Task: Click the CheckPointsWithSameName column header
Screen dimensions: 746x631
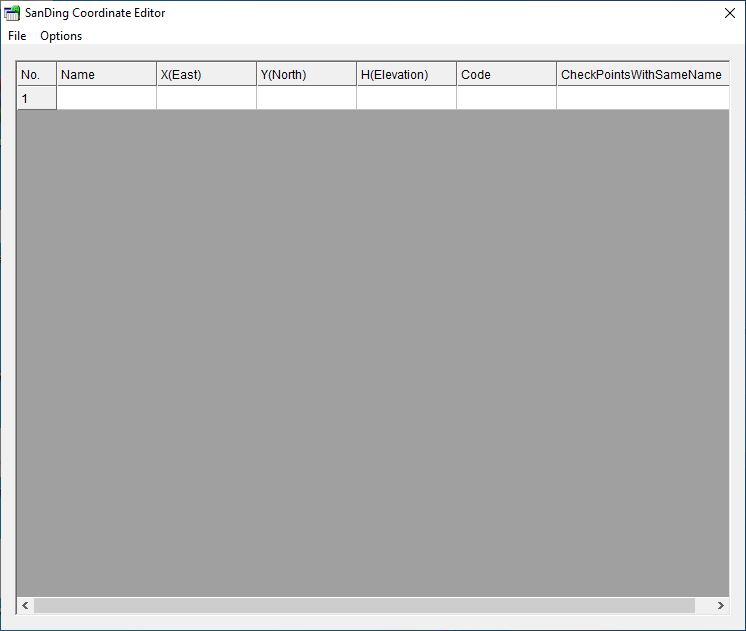Action: tap(641, 74)
